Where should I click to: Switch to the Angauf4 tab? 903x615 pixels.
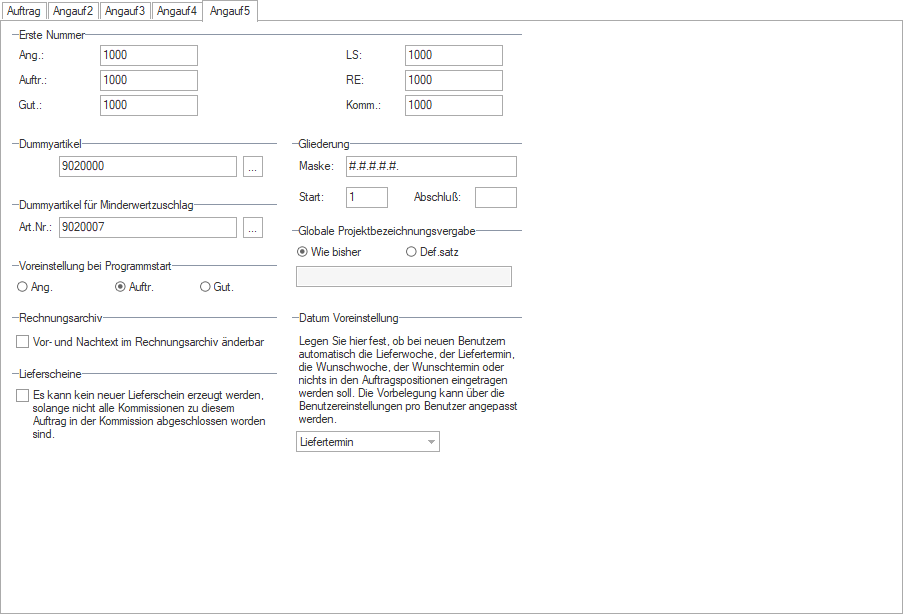point(177,11)
